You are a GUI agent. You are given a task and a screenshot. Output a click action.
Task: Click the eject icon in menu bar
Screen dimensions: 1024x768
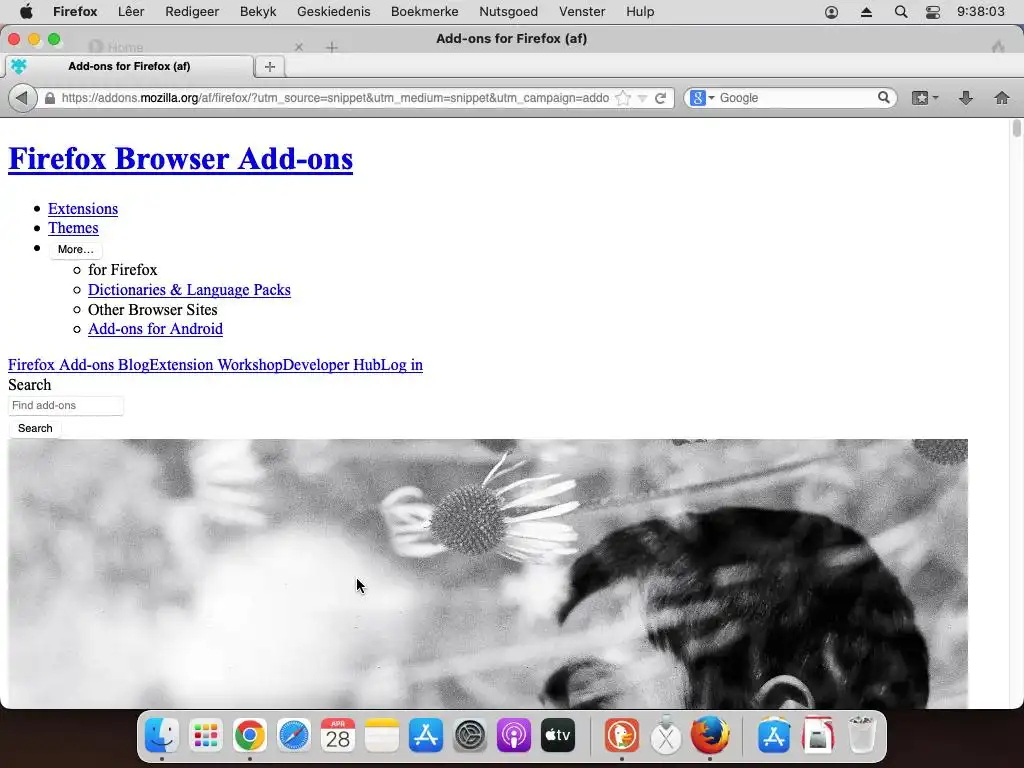pyautogui.click(x=866, y=12)
